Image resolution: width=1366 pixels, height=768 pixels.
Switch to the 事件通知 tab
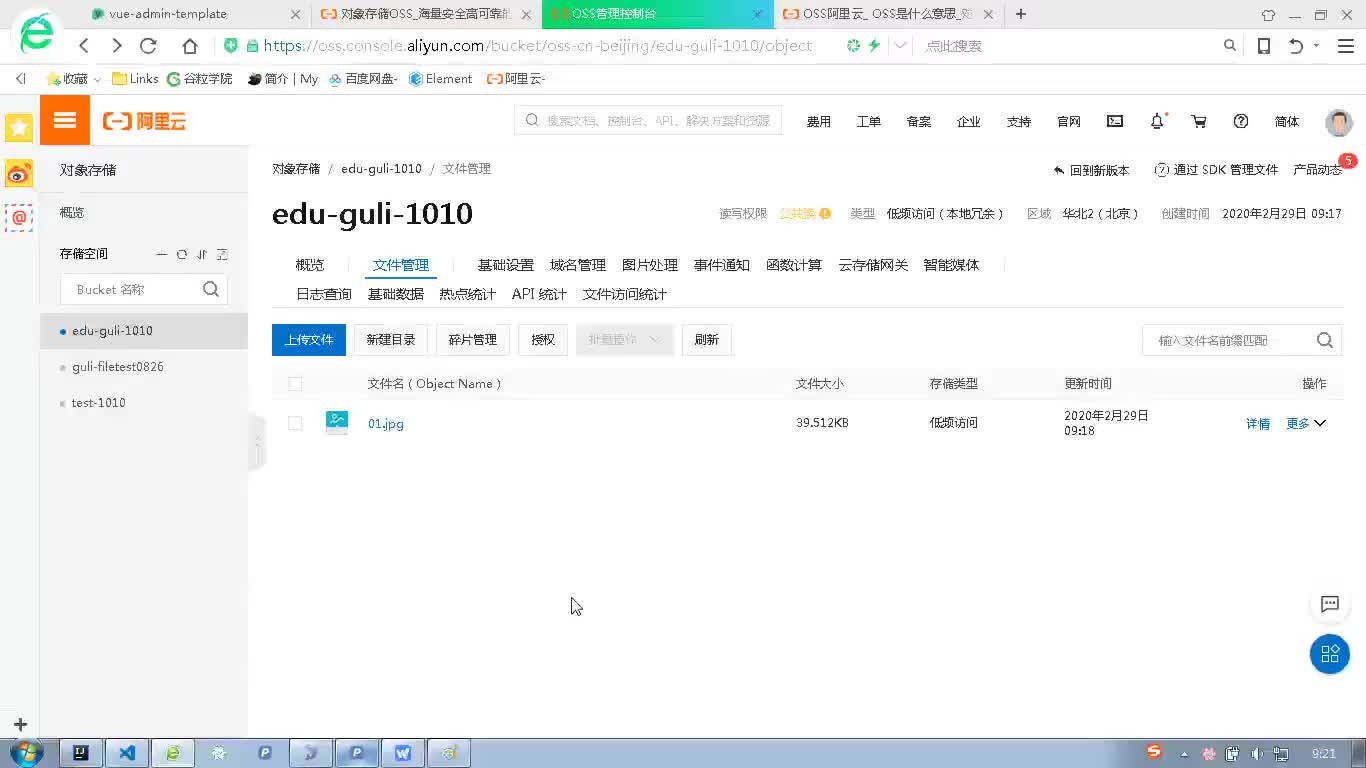click(x=722, y=265)
